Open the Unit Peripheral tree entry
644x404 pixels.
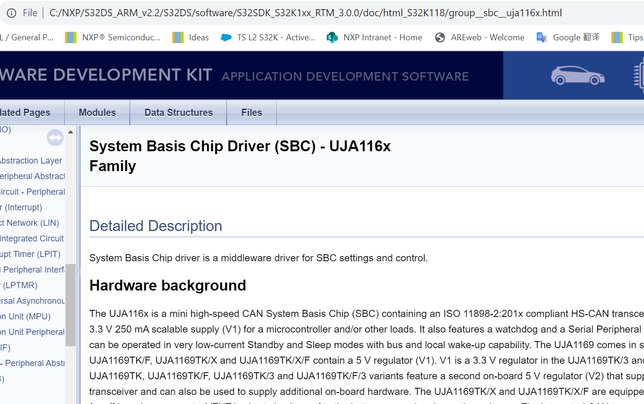(32, 332)
